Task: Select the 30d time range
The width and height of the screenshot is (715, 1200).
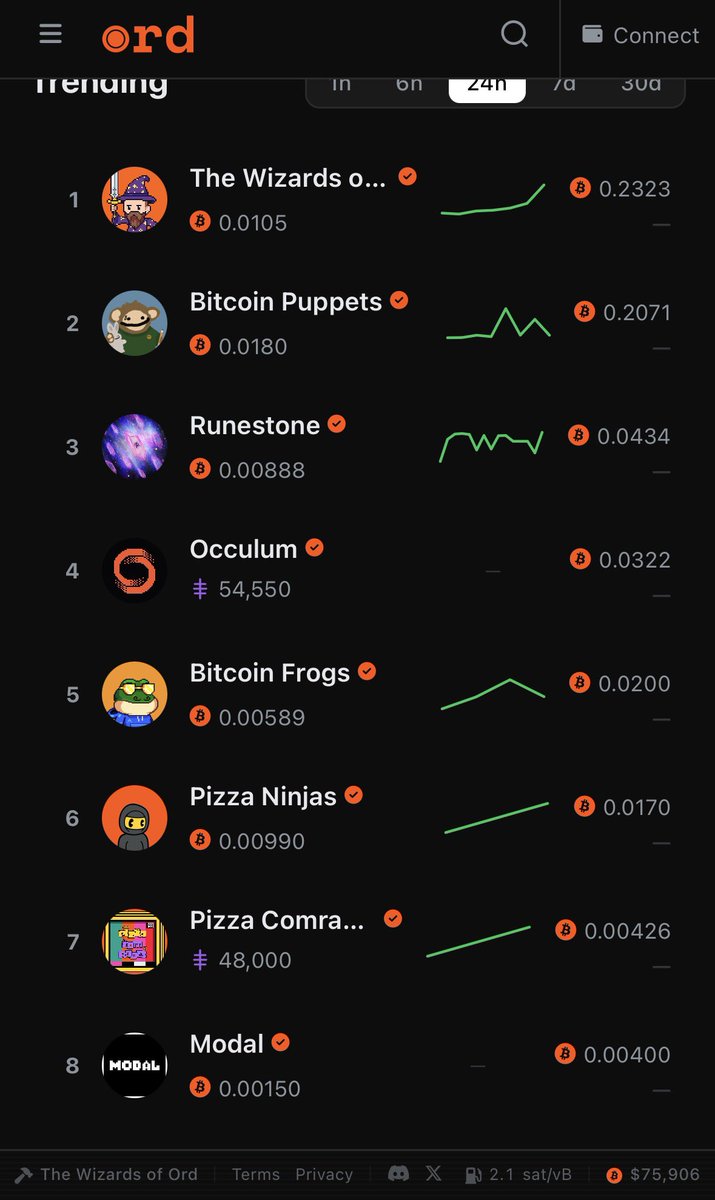Action: click(x=641, y=85)
